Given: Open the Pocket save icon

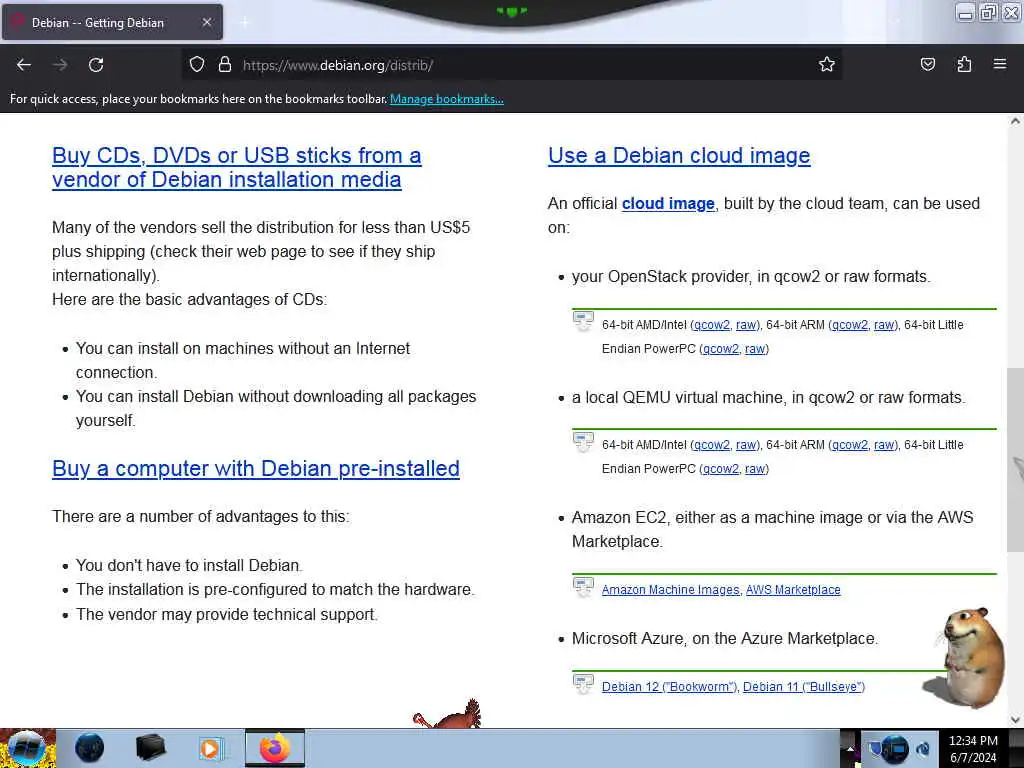Looking at the screenshot, I should click(x=927, y=64).
